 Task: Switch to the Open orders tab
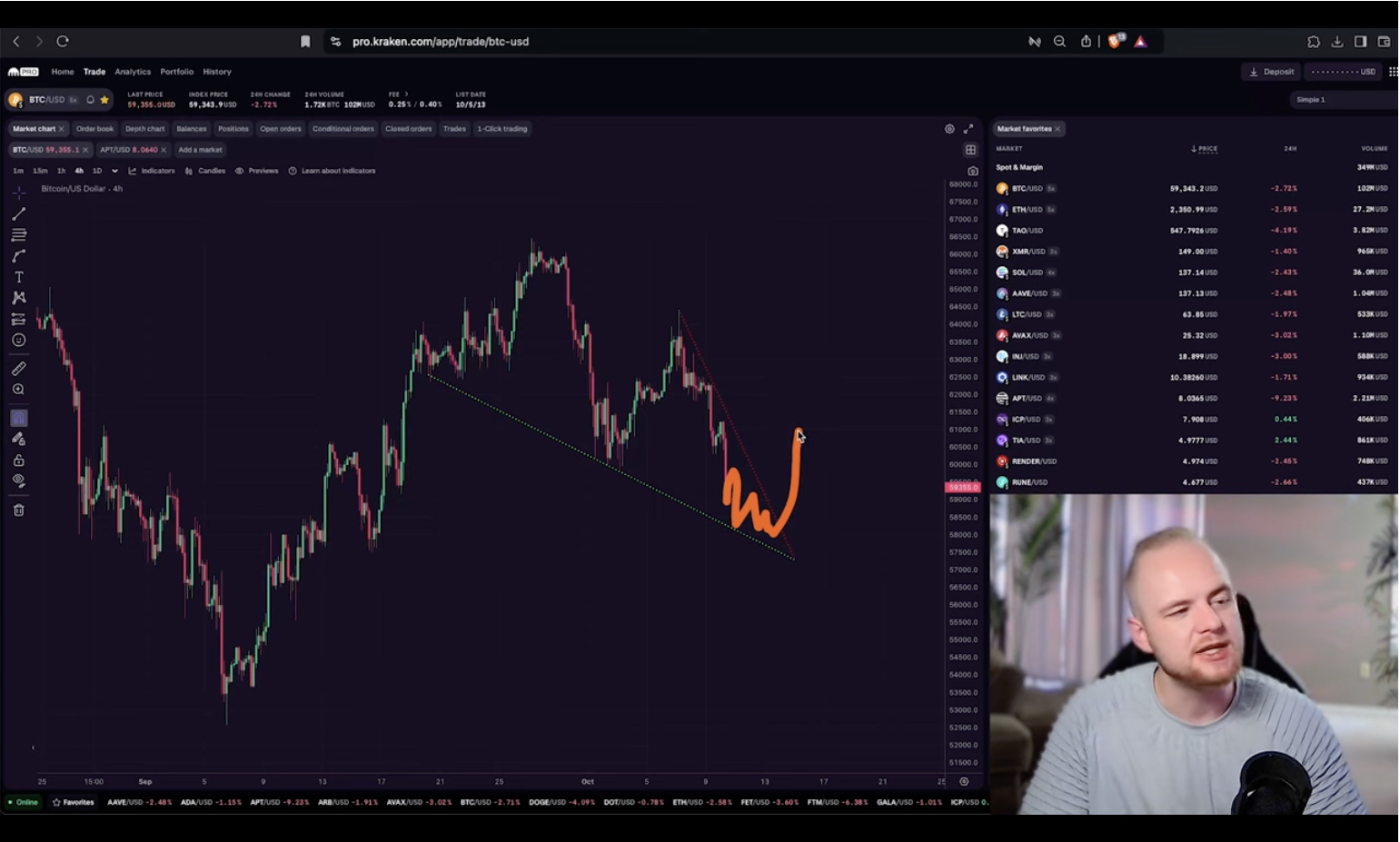point(281,129)
